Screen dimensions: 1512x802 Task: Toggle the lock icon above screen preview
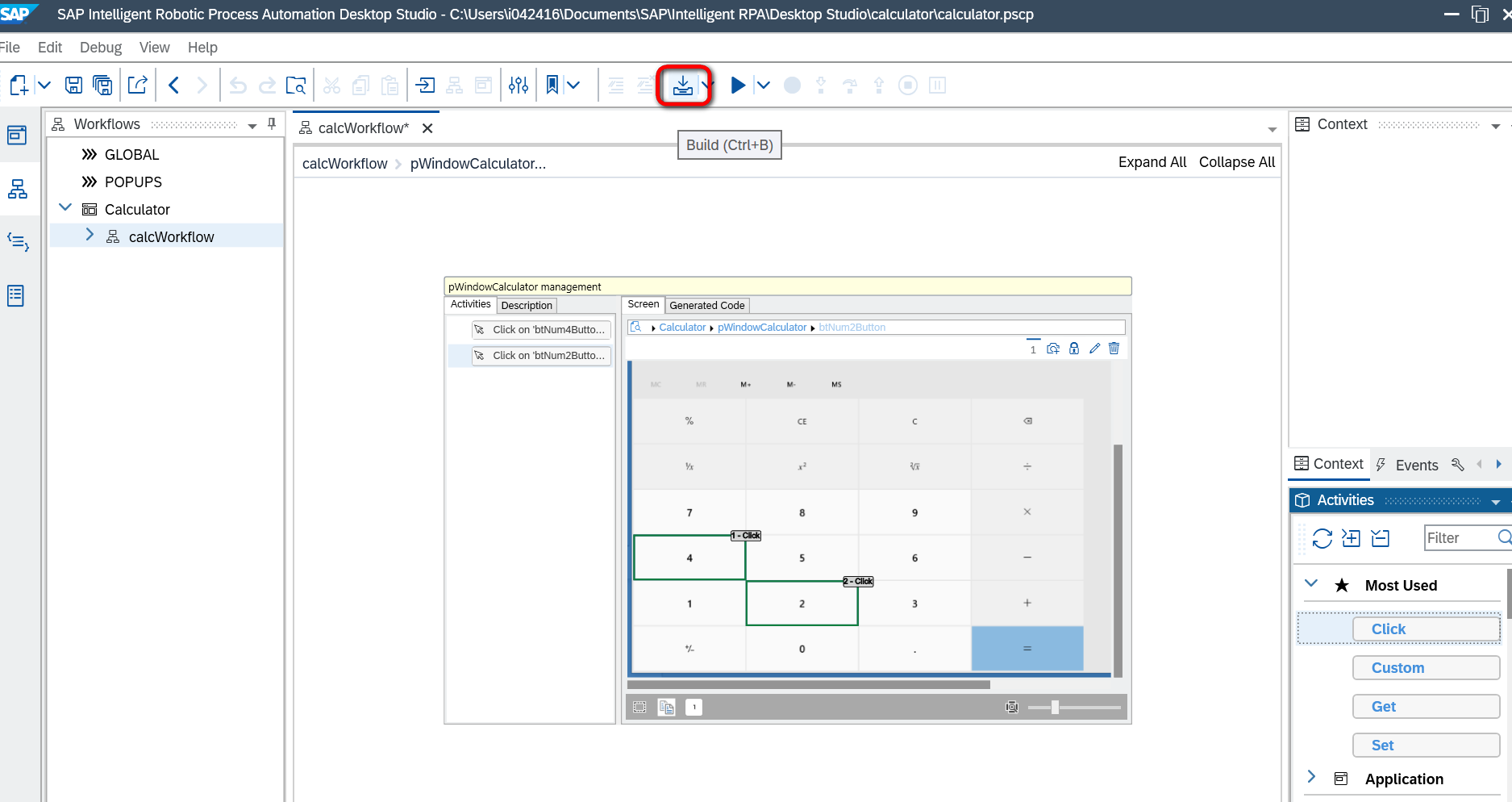click(1074, 349)
